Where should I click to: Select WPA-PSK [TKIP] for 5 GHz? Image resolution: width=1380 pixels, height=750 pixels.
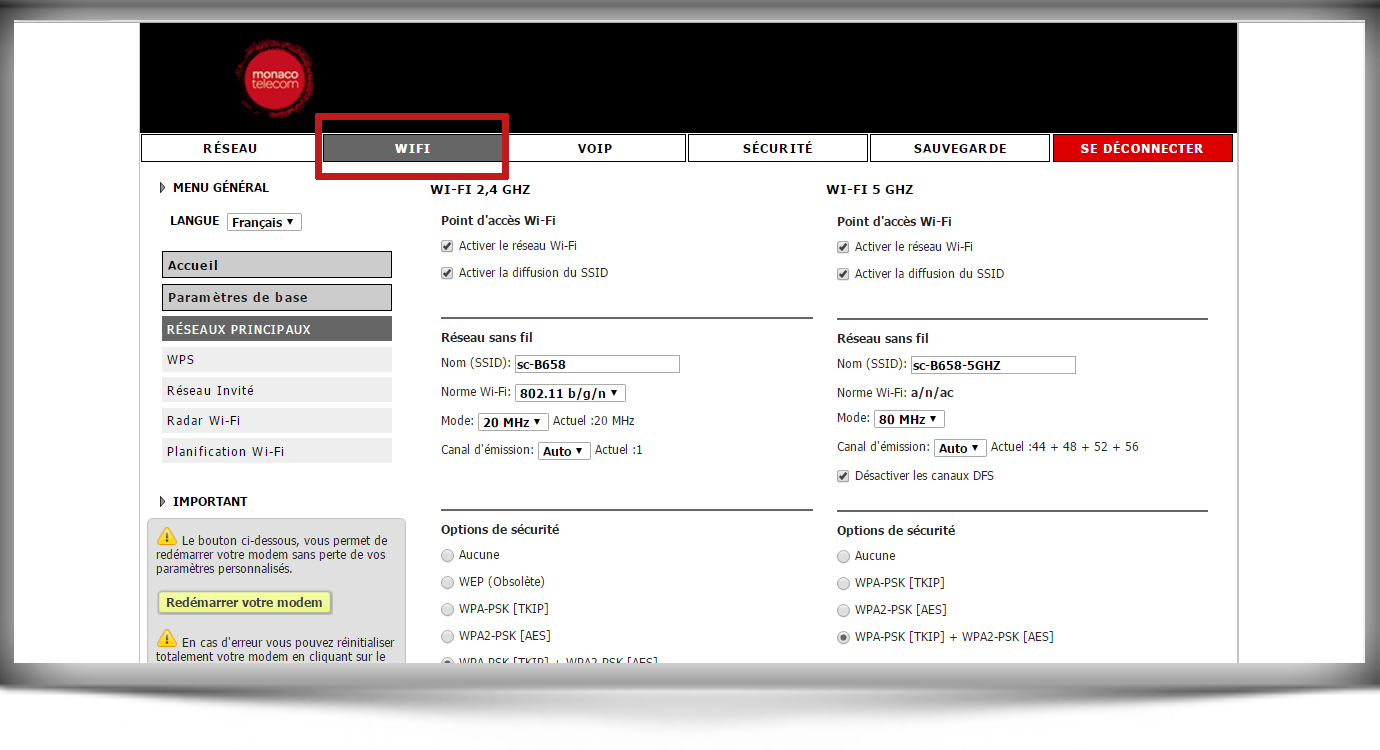pos(844,583)
